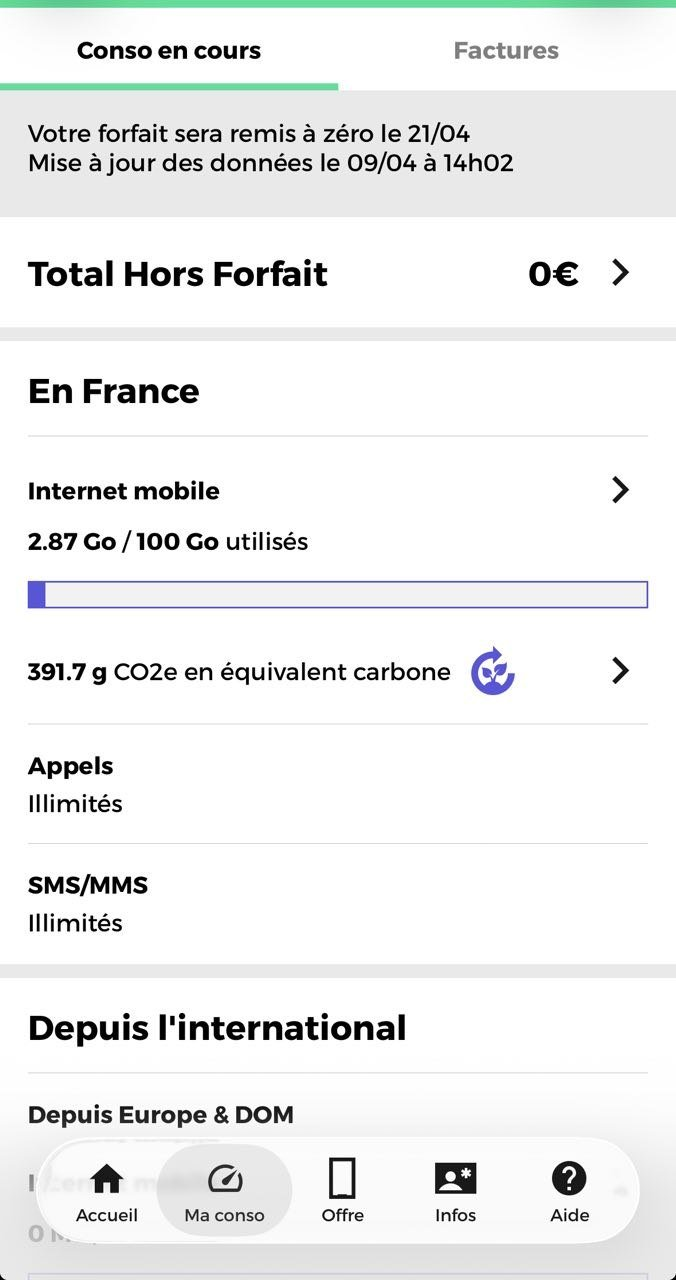This screenshot has height=1280, width=676.
Task: Tap the Offre phone icon
Action: pyautogui.click(x=342, y=1178)
